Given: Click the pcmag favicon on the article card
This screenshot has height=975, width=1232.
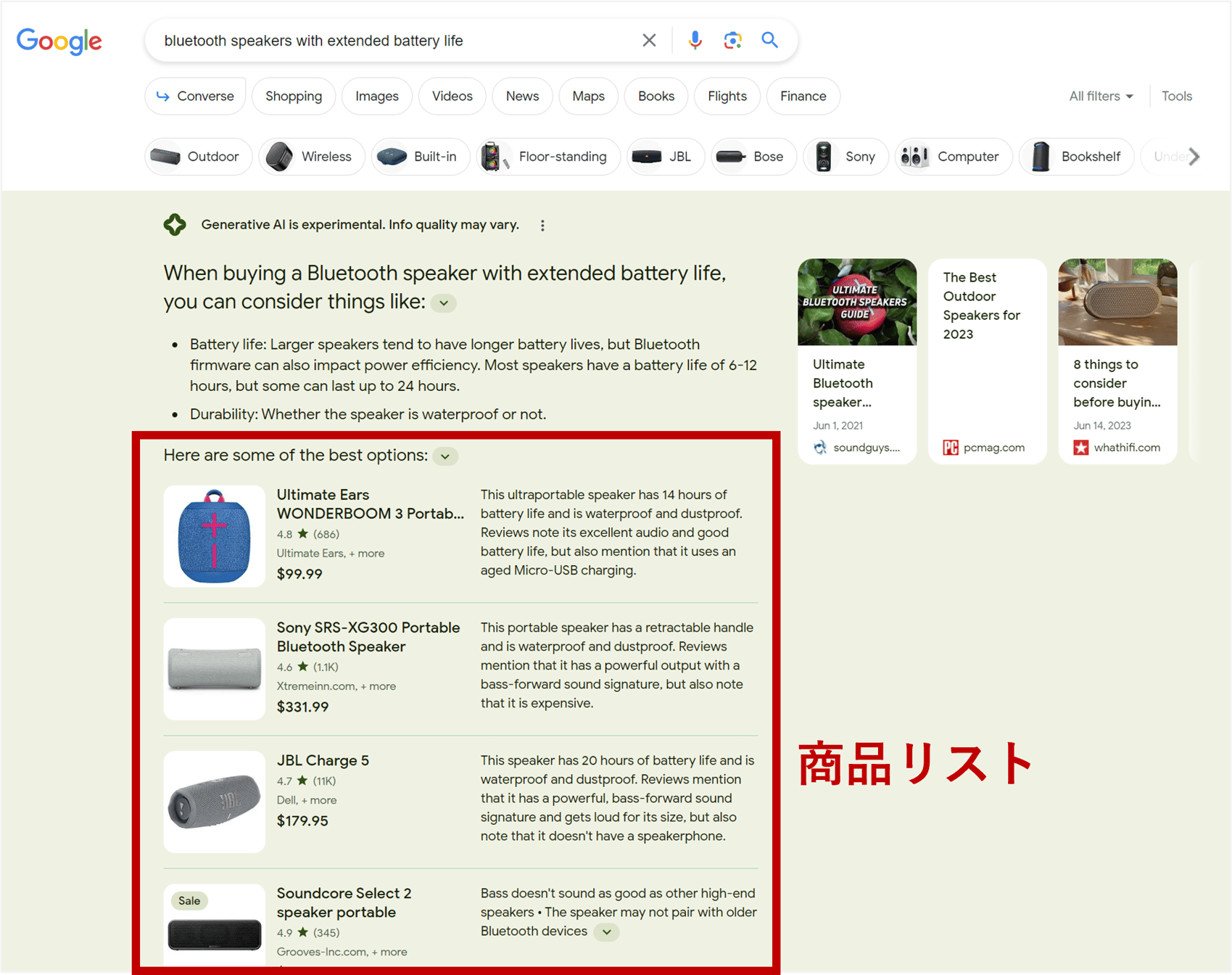Looking at the screenshot, I should click(x=951, y=448).
